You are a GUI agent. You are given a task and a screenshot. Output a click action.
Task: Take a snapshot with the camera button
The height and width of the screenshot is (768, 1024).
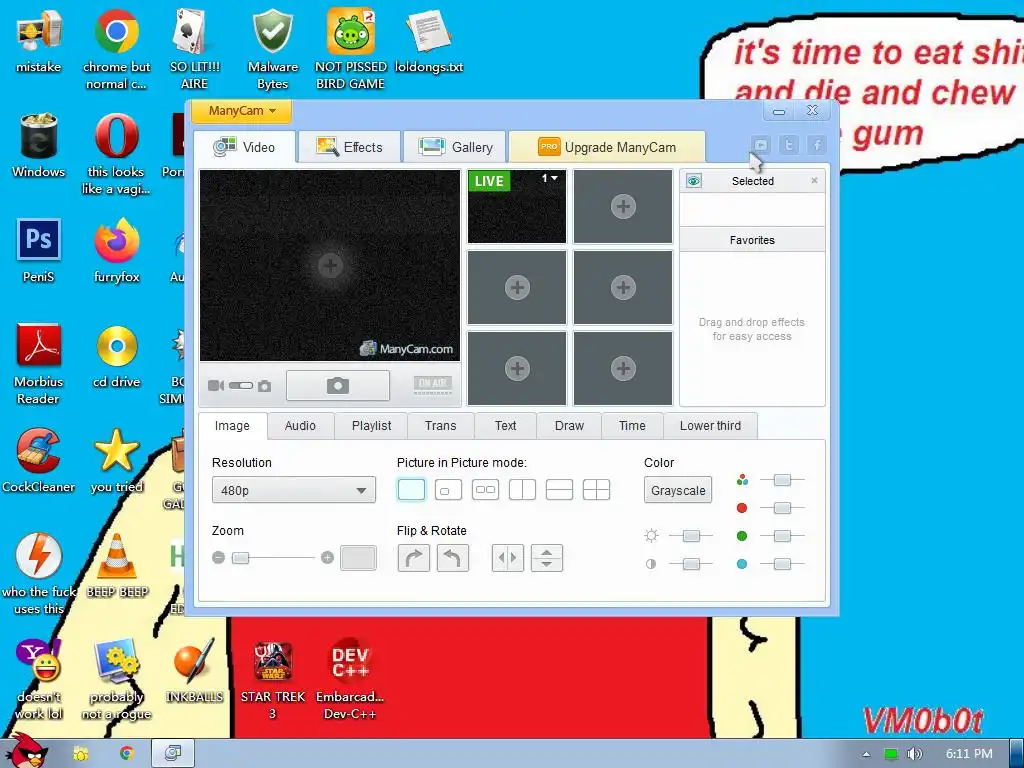[x=338, y=385]
